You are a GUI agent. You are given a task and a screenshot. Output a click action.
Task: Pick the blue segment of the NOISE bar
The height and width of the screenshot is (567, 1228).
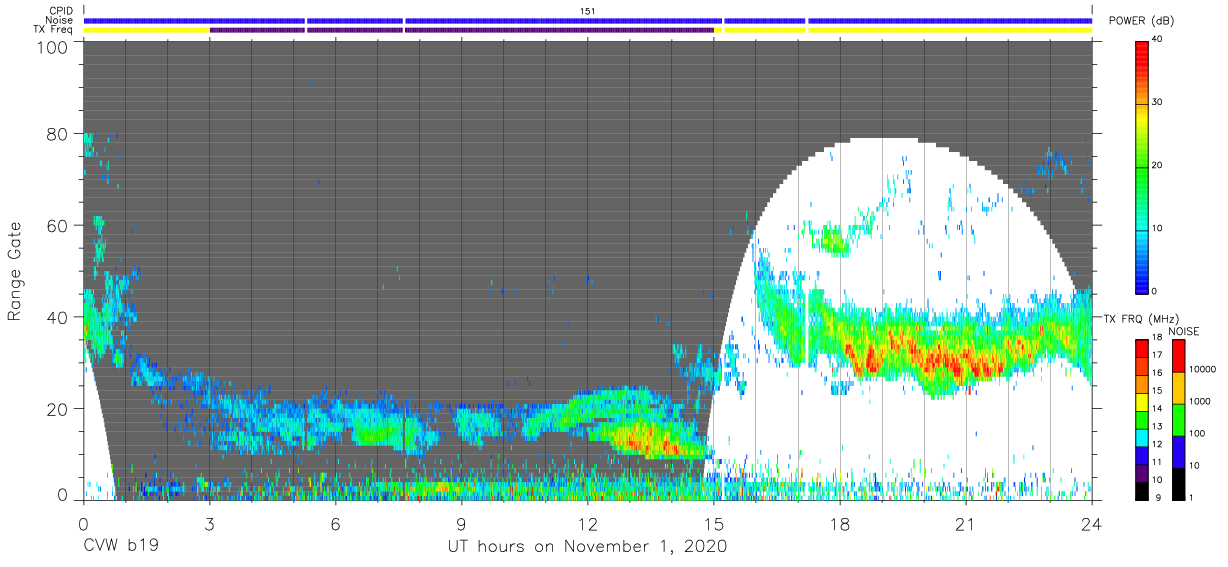[x=1178, y=451]
